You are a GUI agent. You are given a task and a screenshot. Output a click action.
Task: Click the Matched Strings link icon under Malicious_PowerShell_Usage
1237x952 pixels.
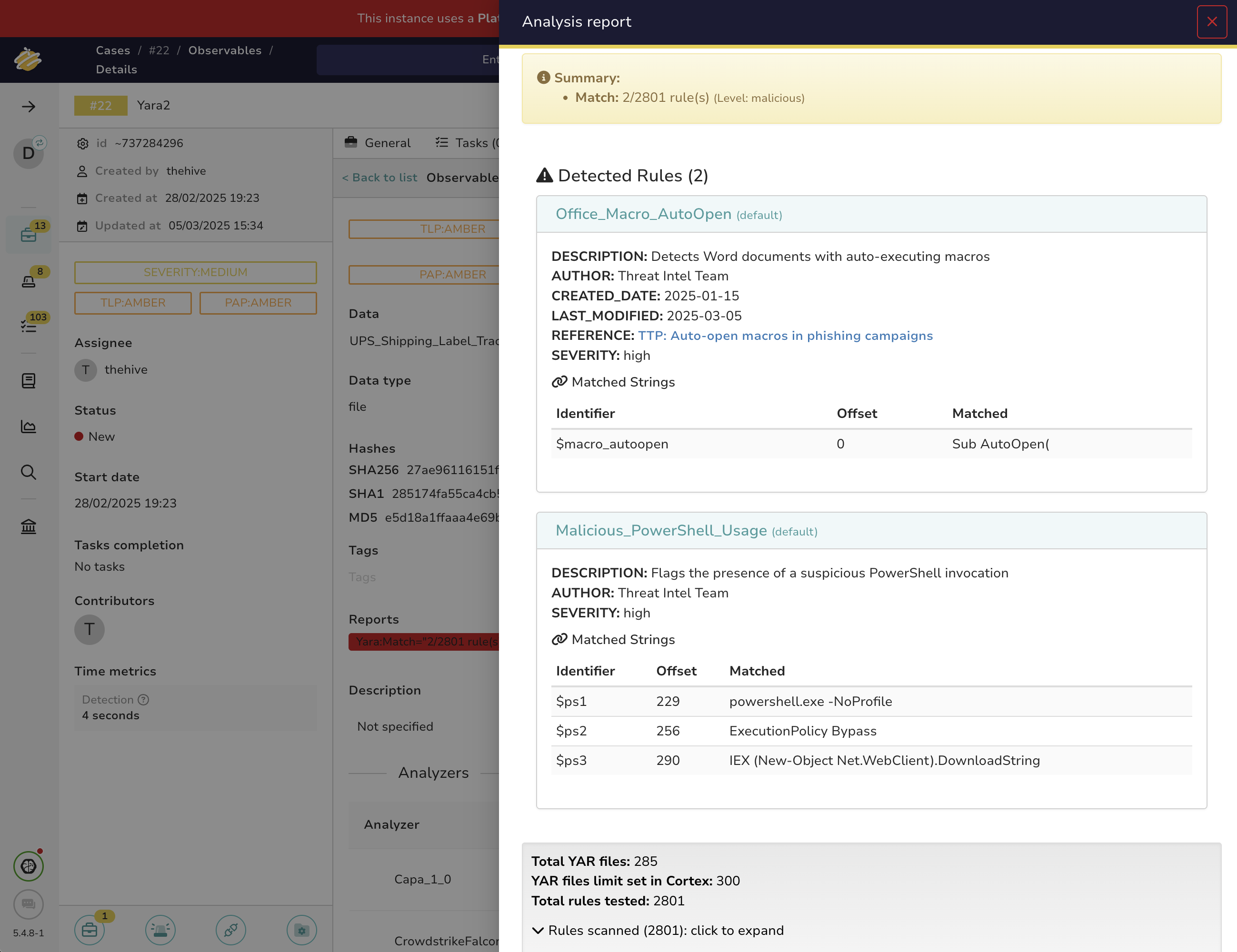click(x=559, y=639)
